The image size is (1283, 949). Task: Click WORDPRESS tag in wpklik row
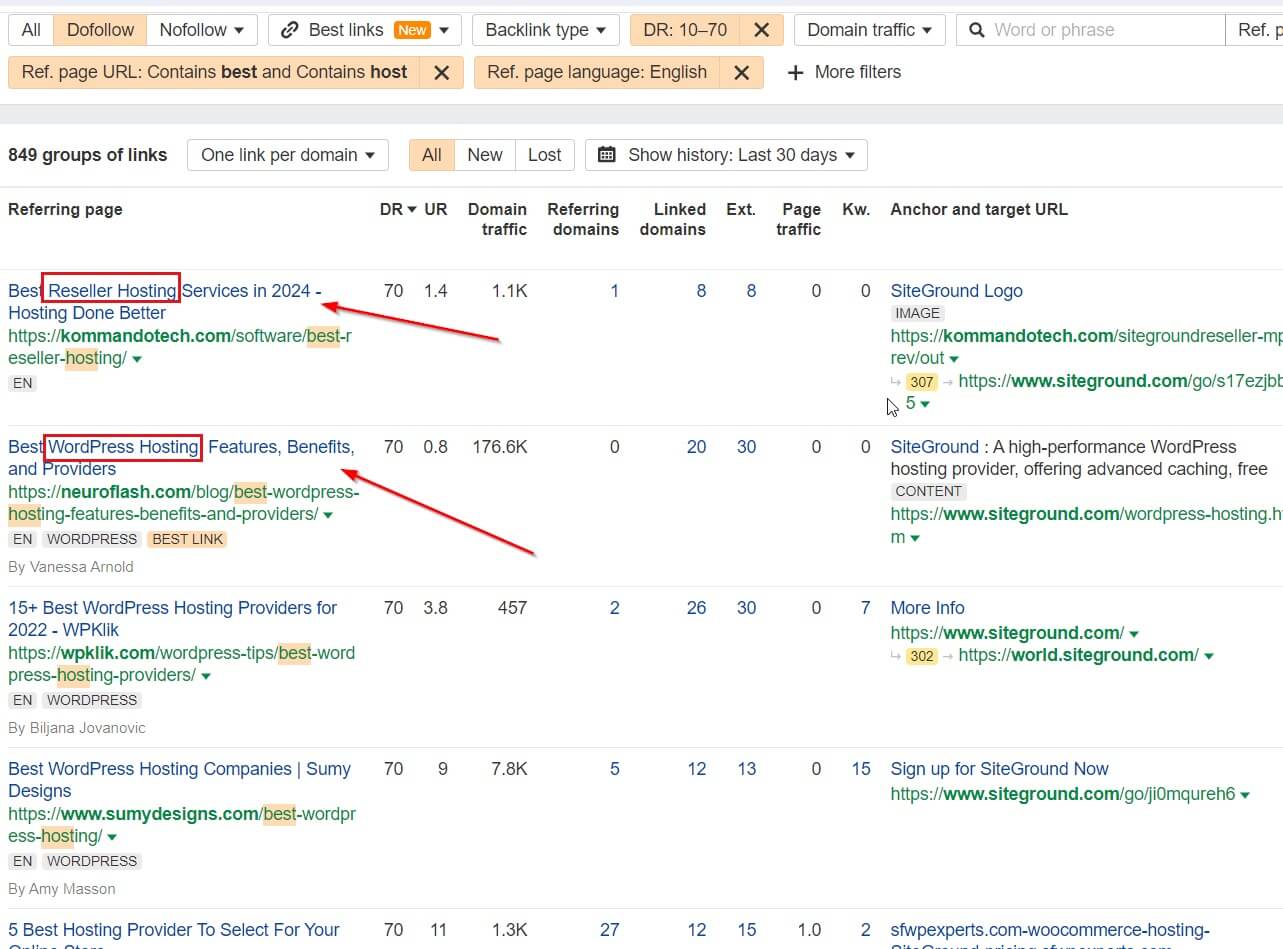pyautogui.click(x=92, y=700)
